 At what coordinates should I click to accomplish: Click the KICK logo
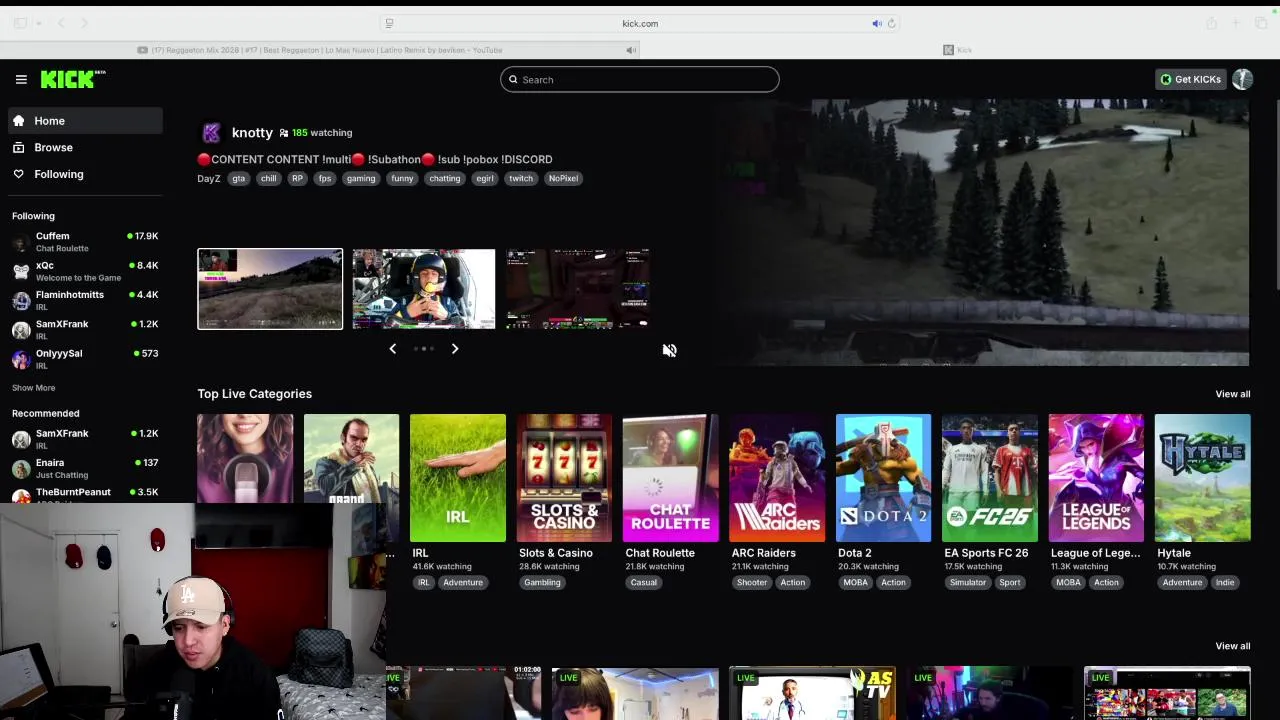(73, 79)
